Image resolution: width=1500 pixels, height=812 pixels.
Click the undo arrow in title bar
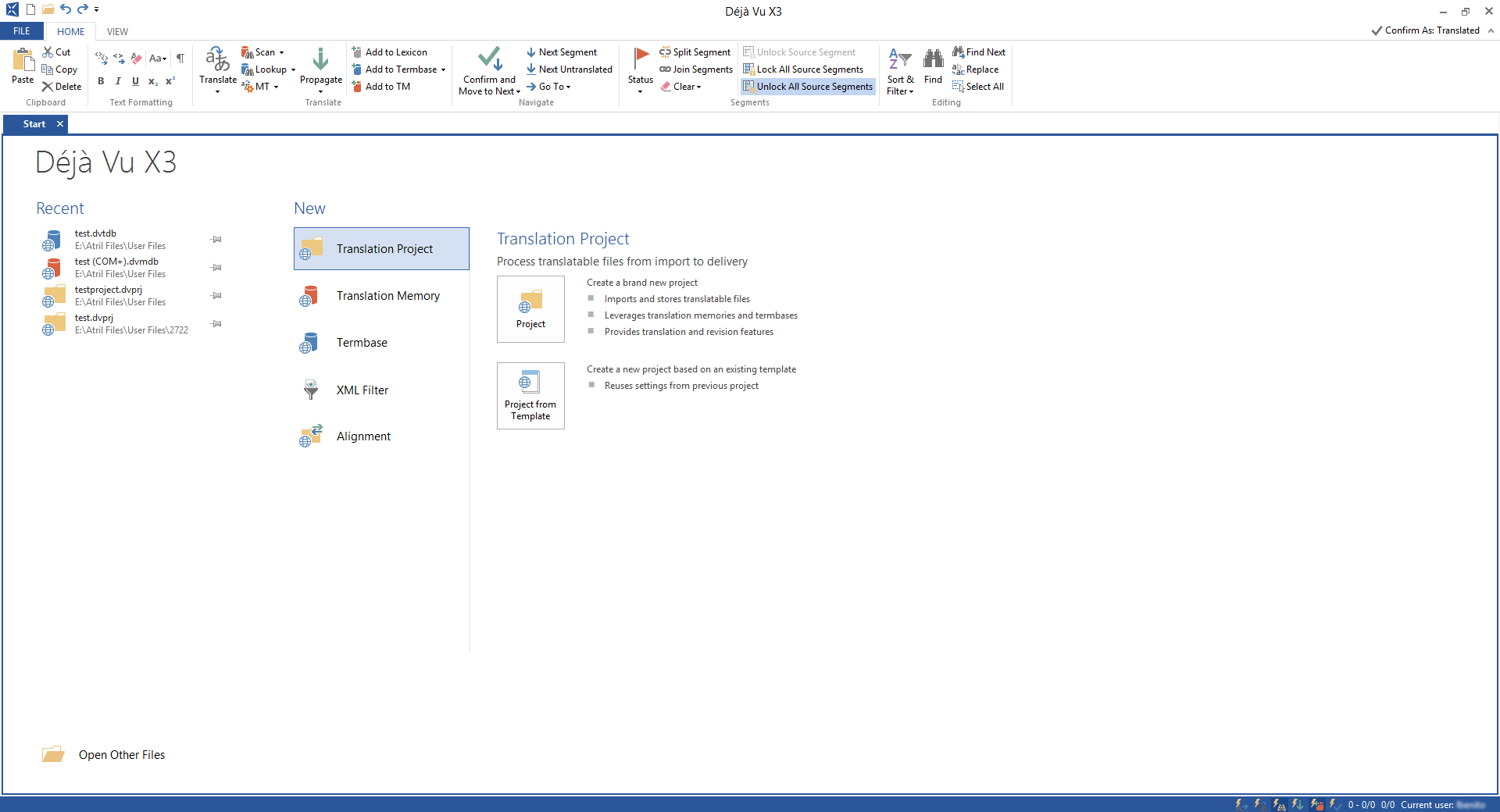[x=66, y=9]
